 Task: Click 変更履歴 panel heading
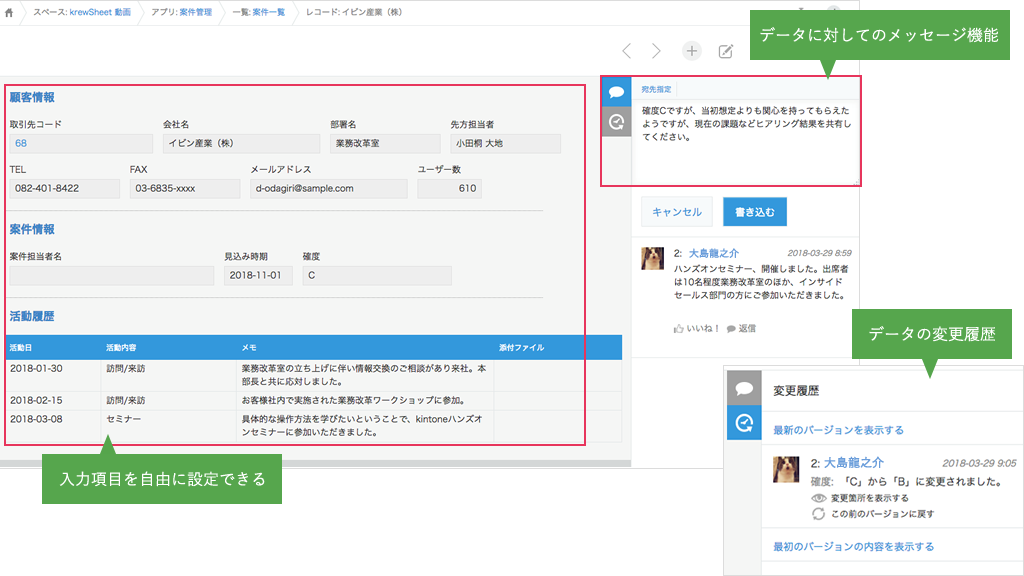click(796, 391)
